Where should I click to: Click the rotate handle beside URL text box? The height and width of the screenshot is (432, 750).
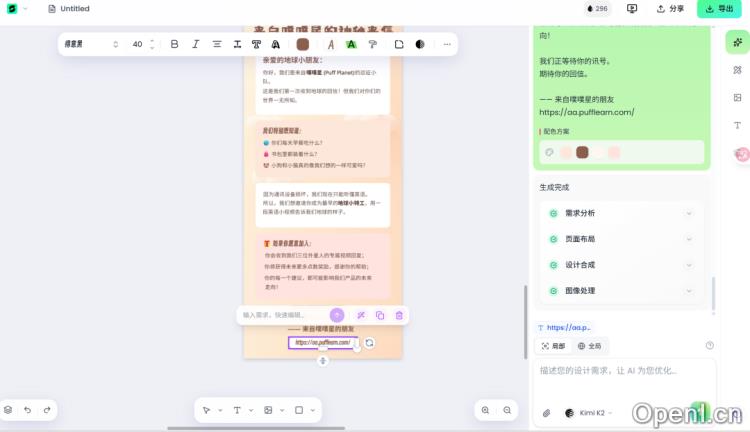click(x=369, y=343)
